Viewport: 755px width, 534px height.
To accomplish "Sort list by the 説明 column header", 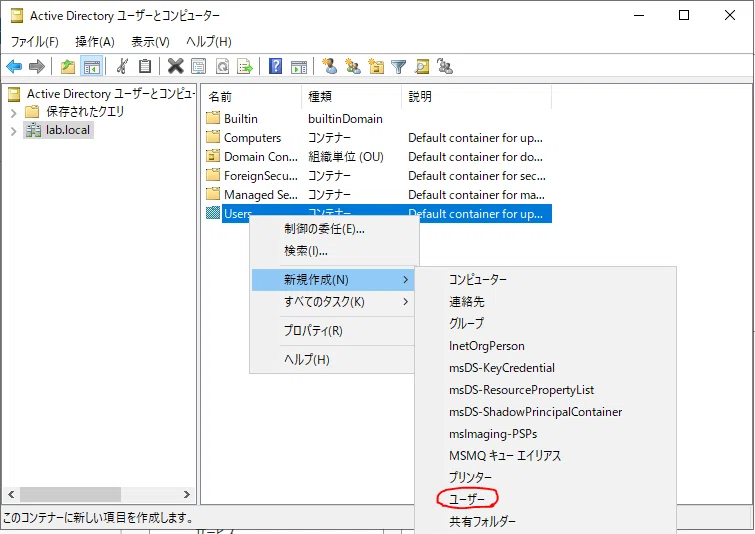I will (x=476, y=96).
